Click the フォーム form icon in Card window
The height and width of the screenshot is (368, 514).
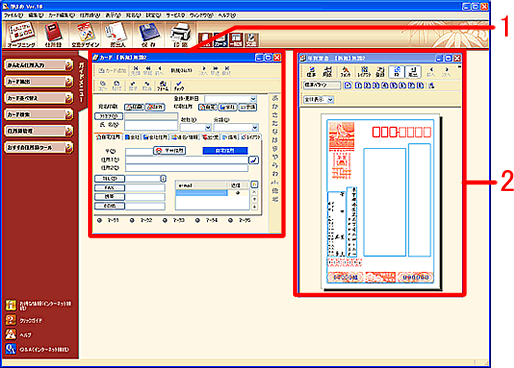pos(162,86)
